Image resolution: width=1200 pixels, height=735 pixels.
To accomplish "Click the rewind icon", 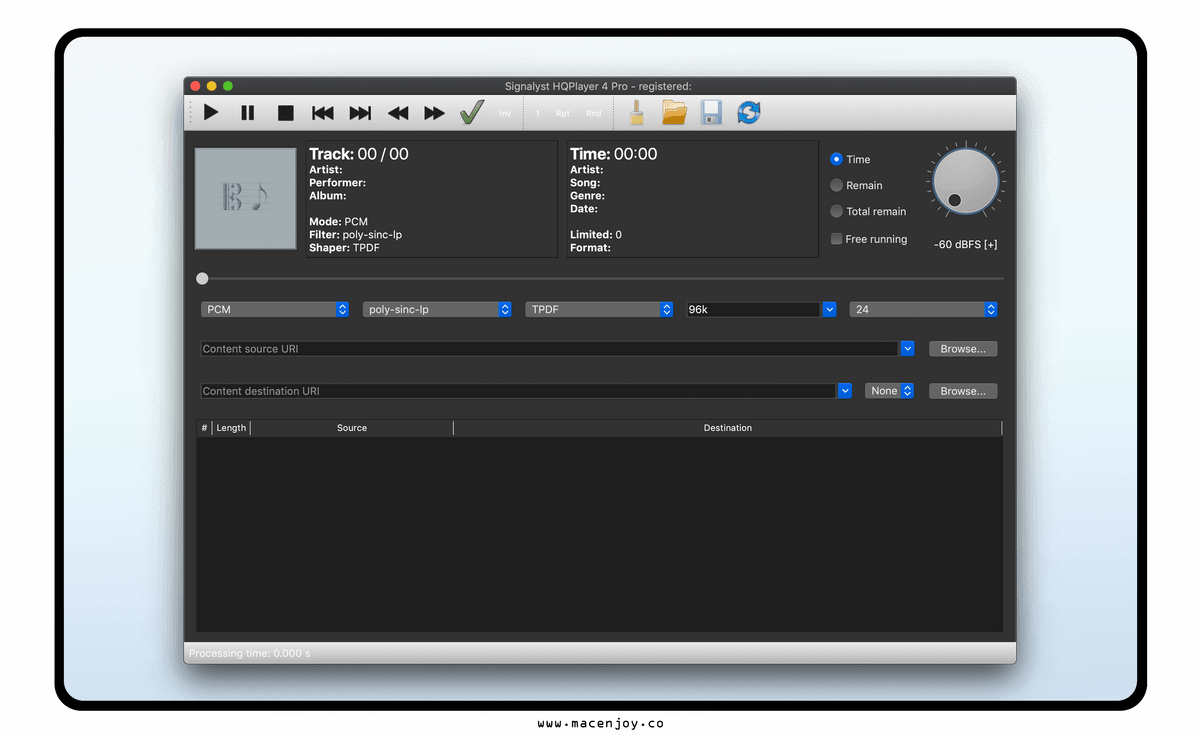I will coord(398,113).
